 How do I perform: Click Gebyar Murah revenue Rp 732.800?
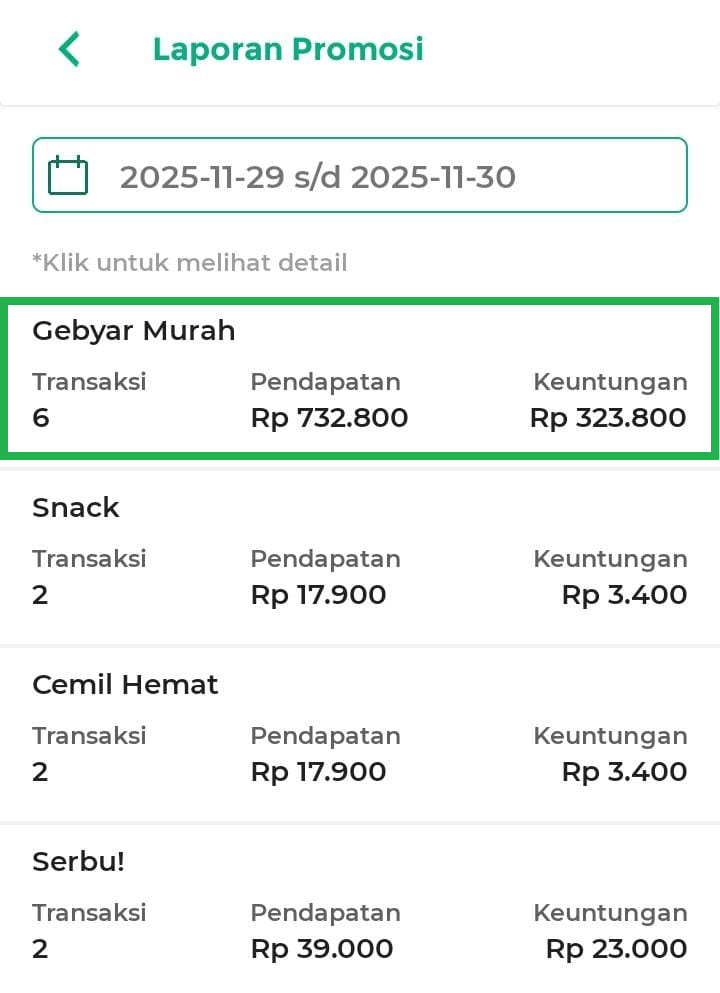click(x=329, y=418)
